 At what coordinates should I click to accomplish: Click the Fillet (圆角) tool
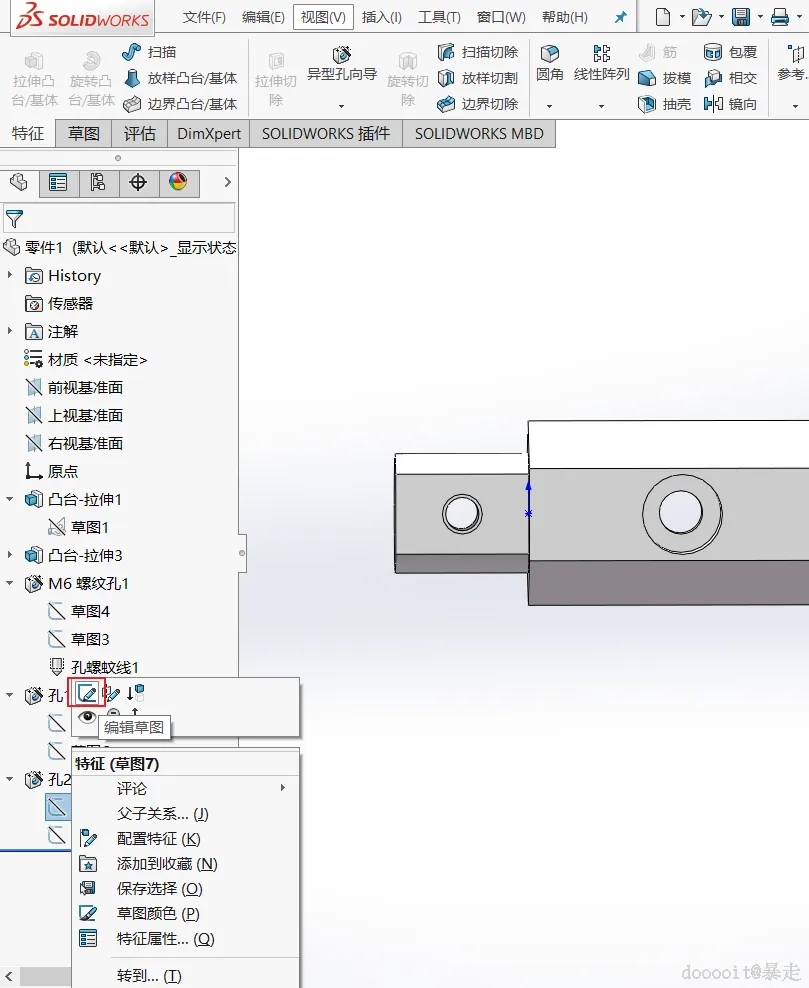point(549,64)
